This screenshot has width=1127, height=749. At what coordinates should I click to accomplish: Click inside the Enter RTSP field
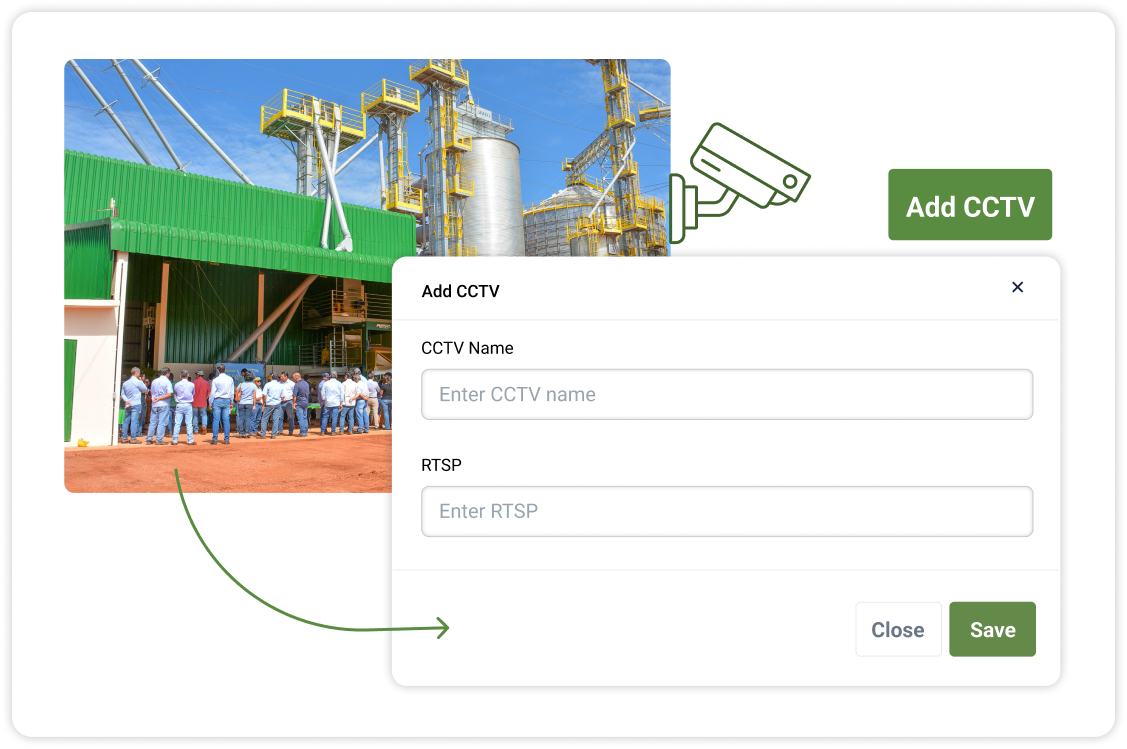pos(727,511)
